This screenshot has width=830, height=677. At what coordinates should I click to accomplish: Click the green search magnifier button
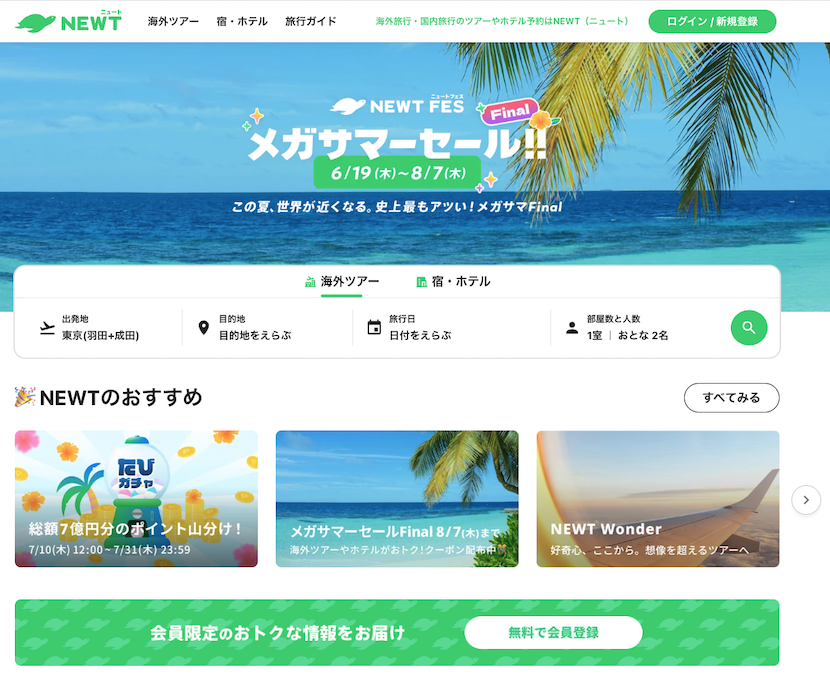pyautogui.click(x=748, y=328)
